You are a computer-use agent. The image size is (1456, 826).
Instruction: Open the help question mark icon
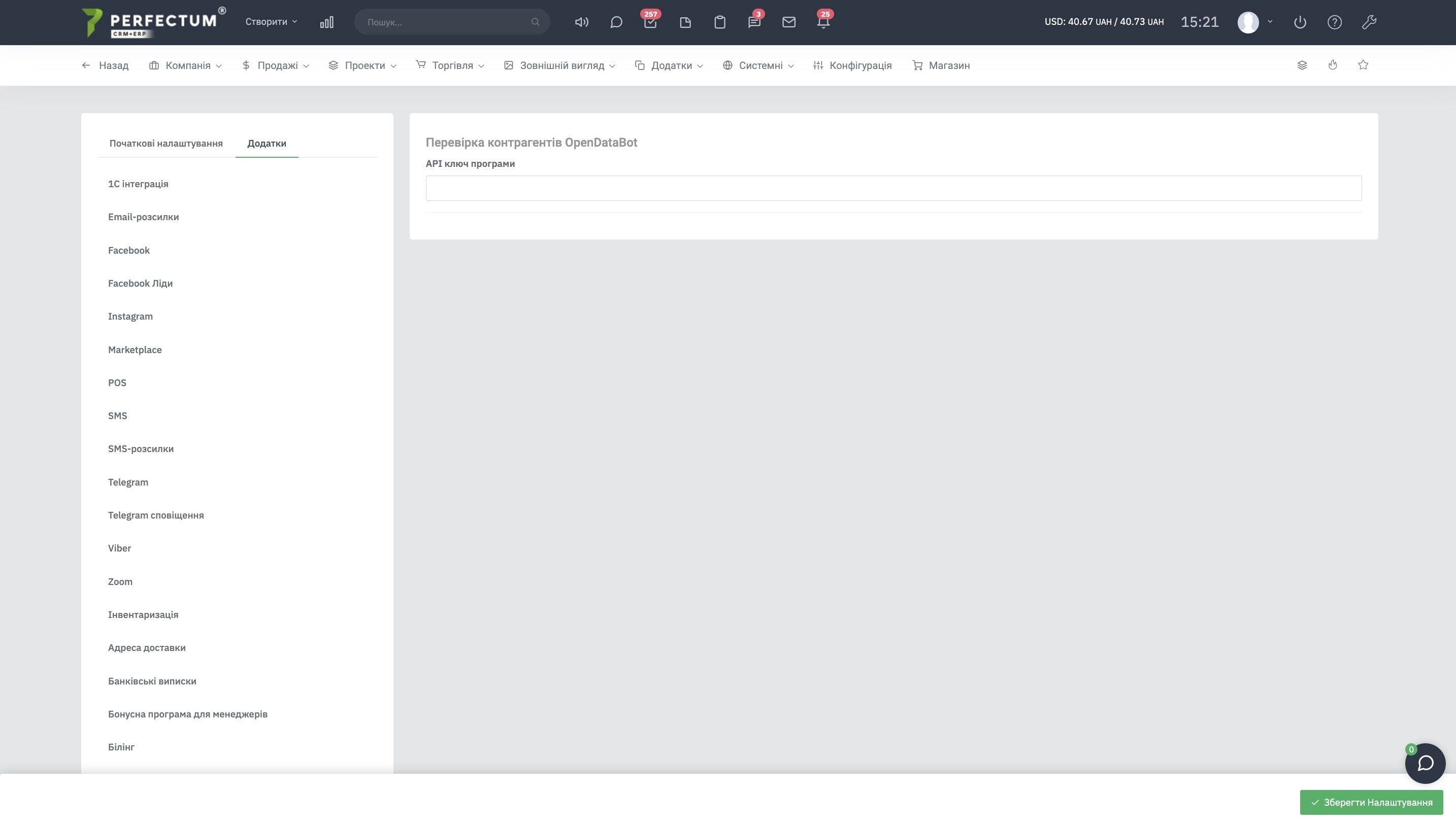point(1335,22)
